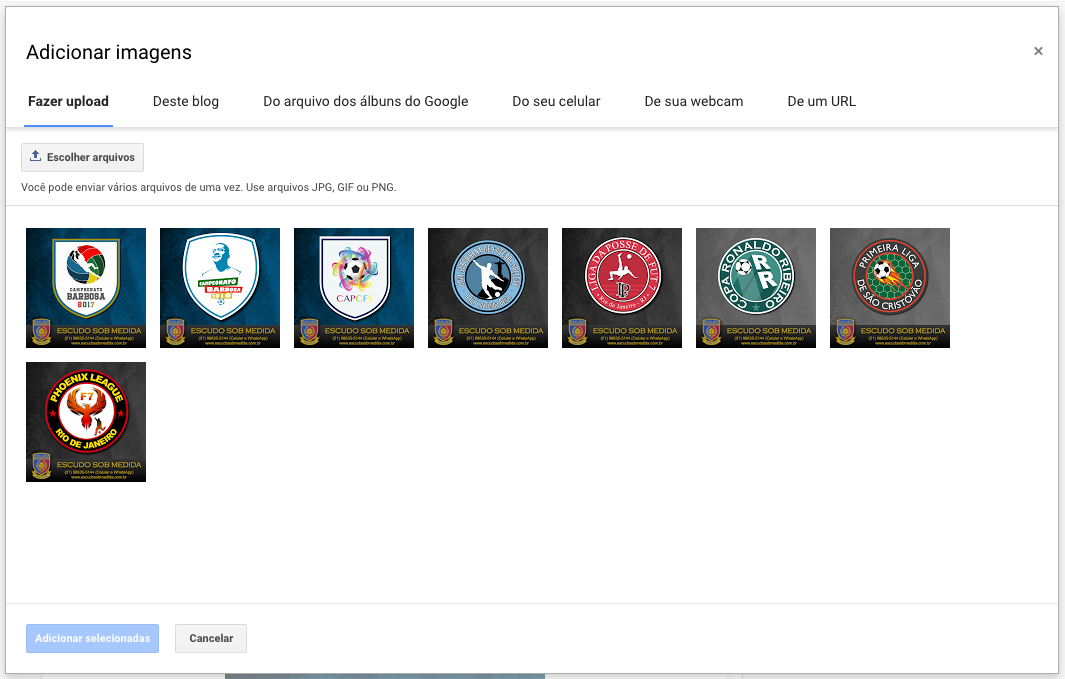
Task: Select the Do seu celular tab
Action: tap(556, 101)
